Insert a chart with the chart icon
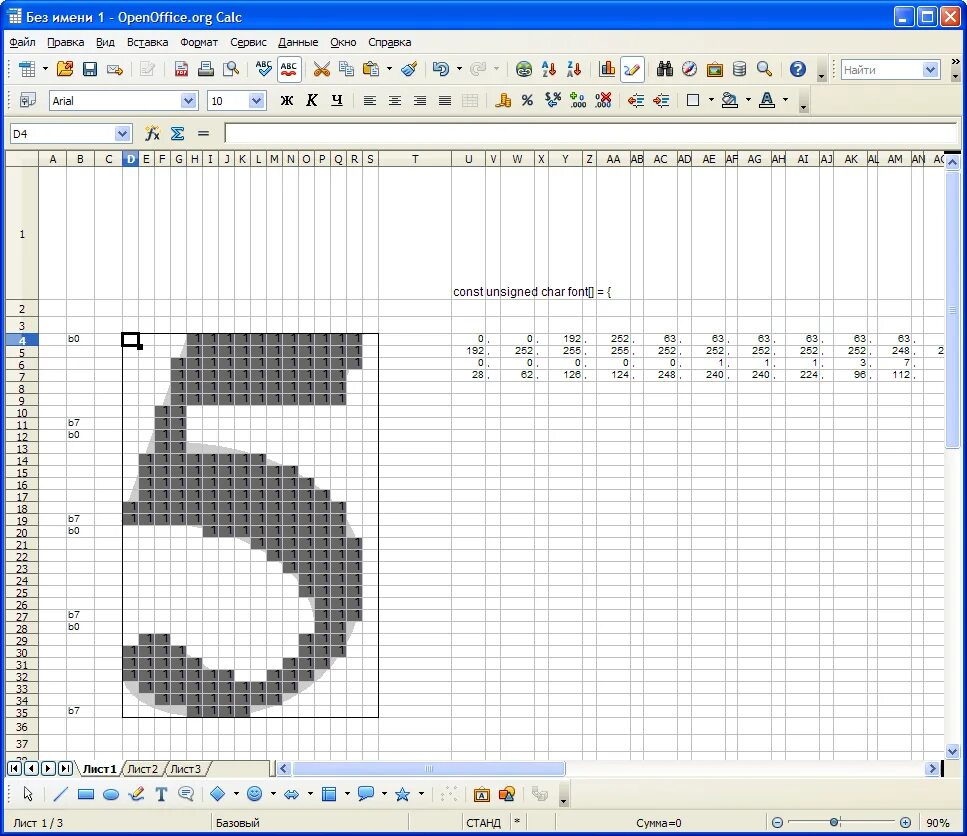The image size is (967, 836). pyautogui.click(x=607, y=69)
